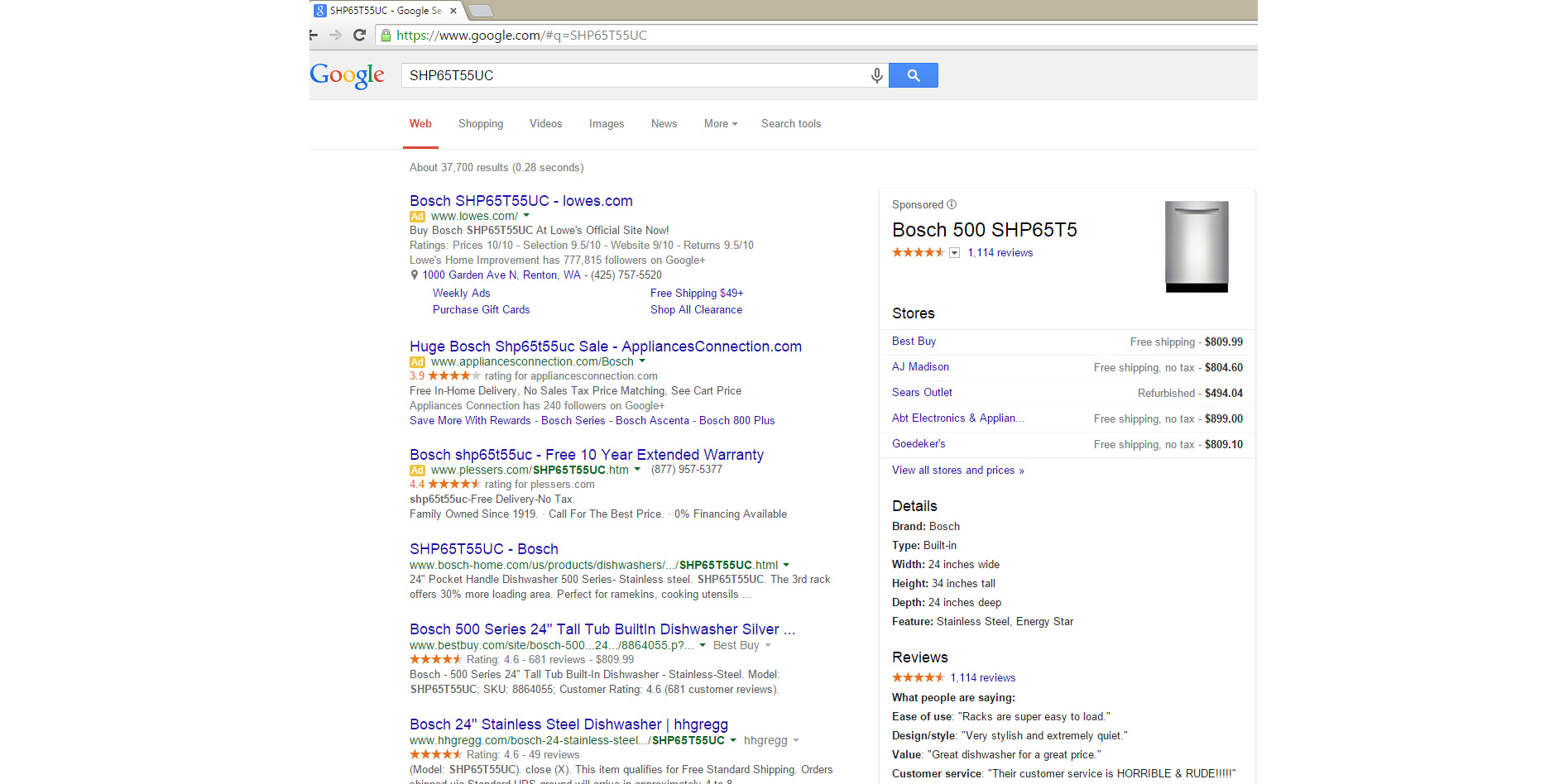Click the info icon next to Sponsored
Viewport: 1554px width, 784px height.
pos(952,204)
